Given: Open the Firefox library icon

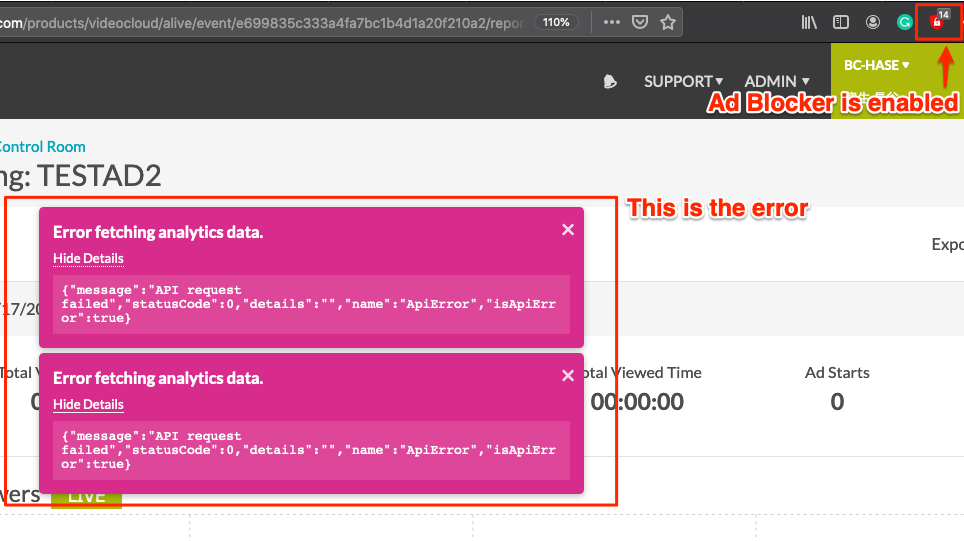Looking at the screenshot, I should click(x=809, y=21).
